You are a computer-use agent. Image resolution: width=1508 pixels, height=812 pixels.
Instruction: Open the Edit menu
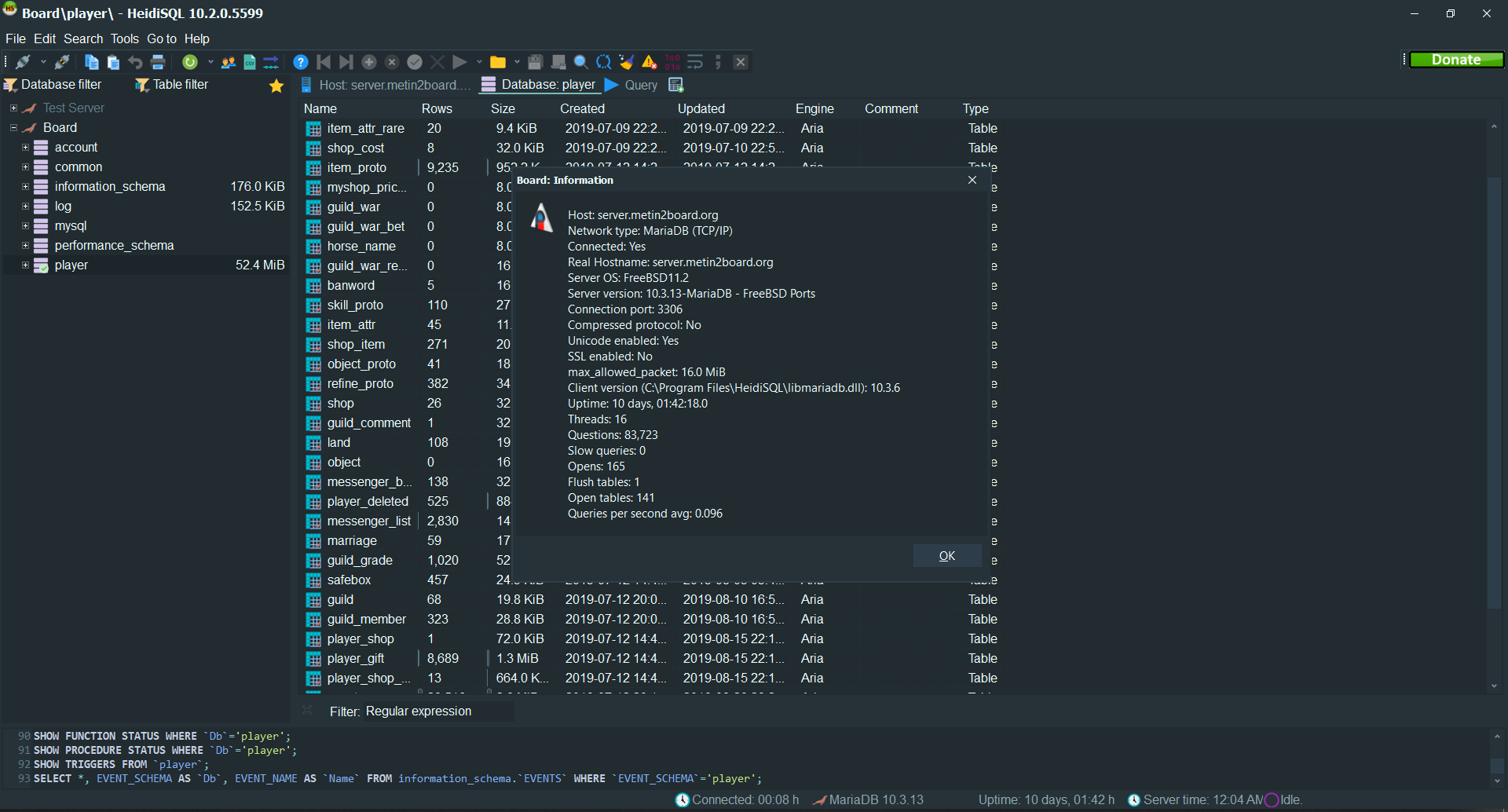45,38
